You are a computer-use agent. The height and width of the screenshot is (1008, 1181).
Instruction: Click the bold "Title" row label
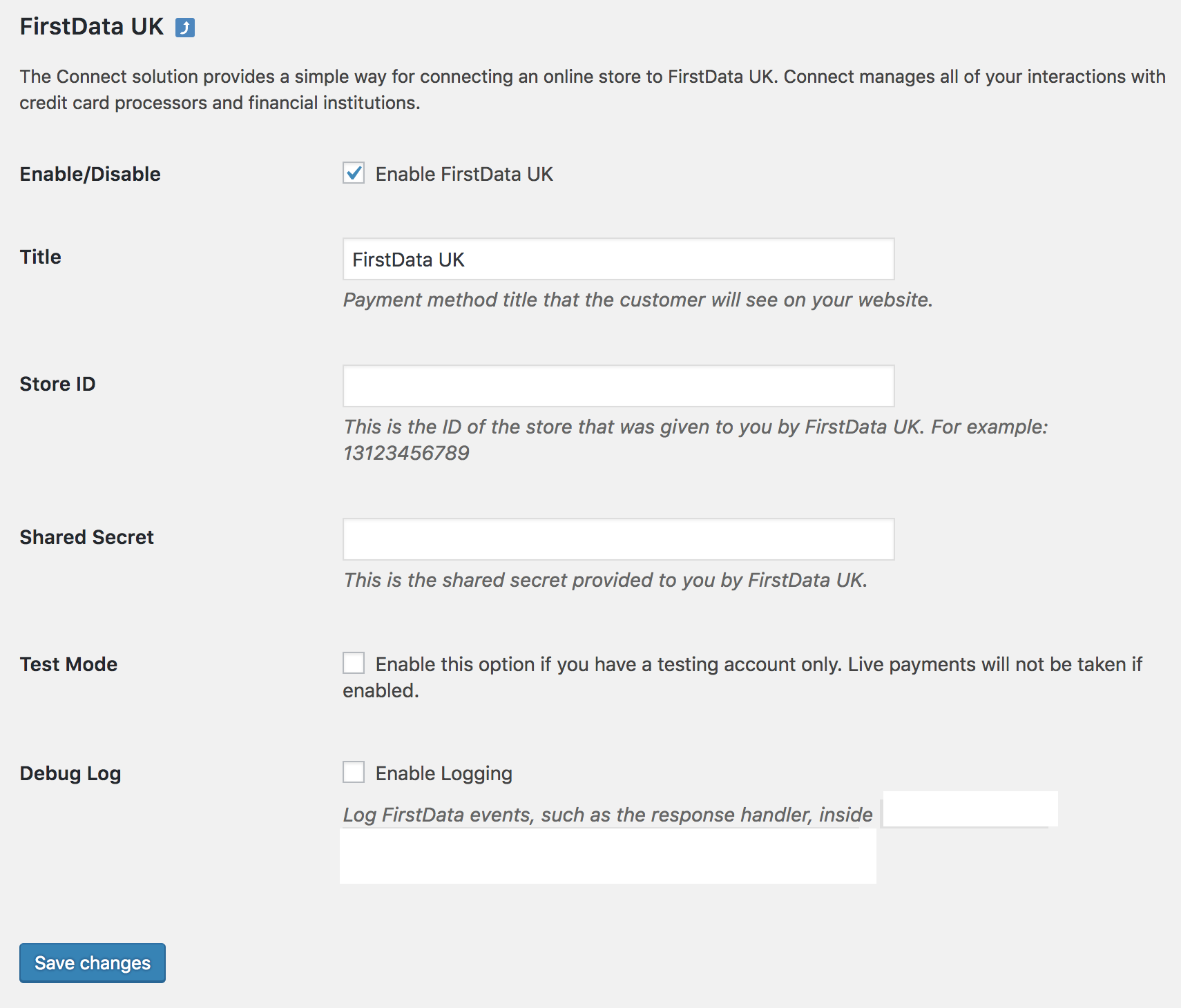tap(41, 258)
